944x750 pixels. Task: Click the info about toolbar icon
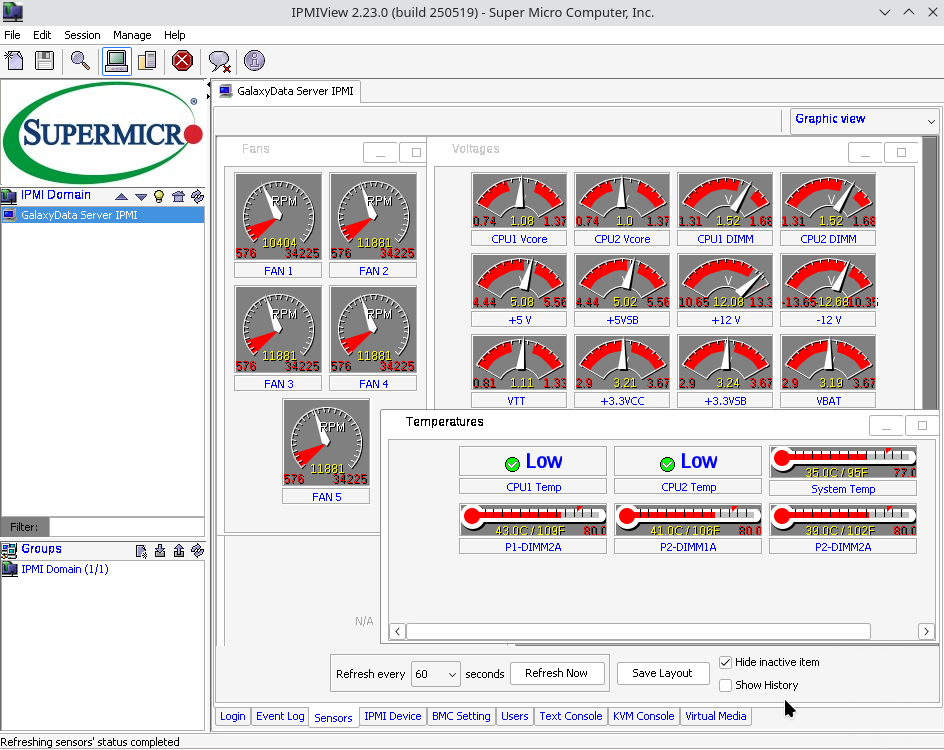[255, 61]
